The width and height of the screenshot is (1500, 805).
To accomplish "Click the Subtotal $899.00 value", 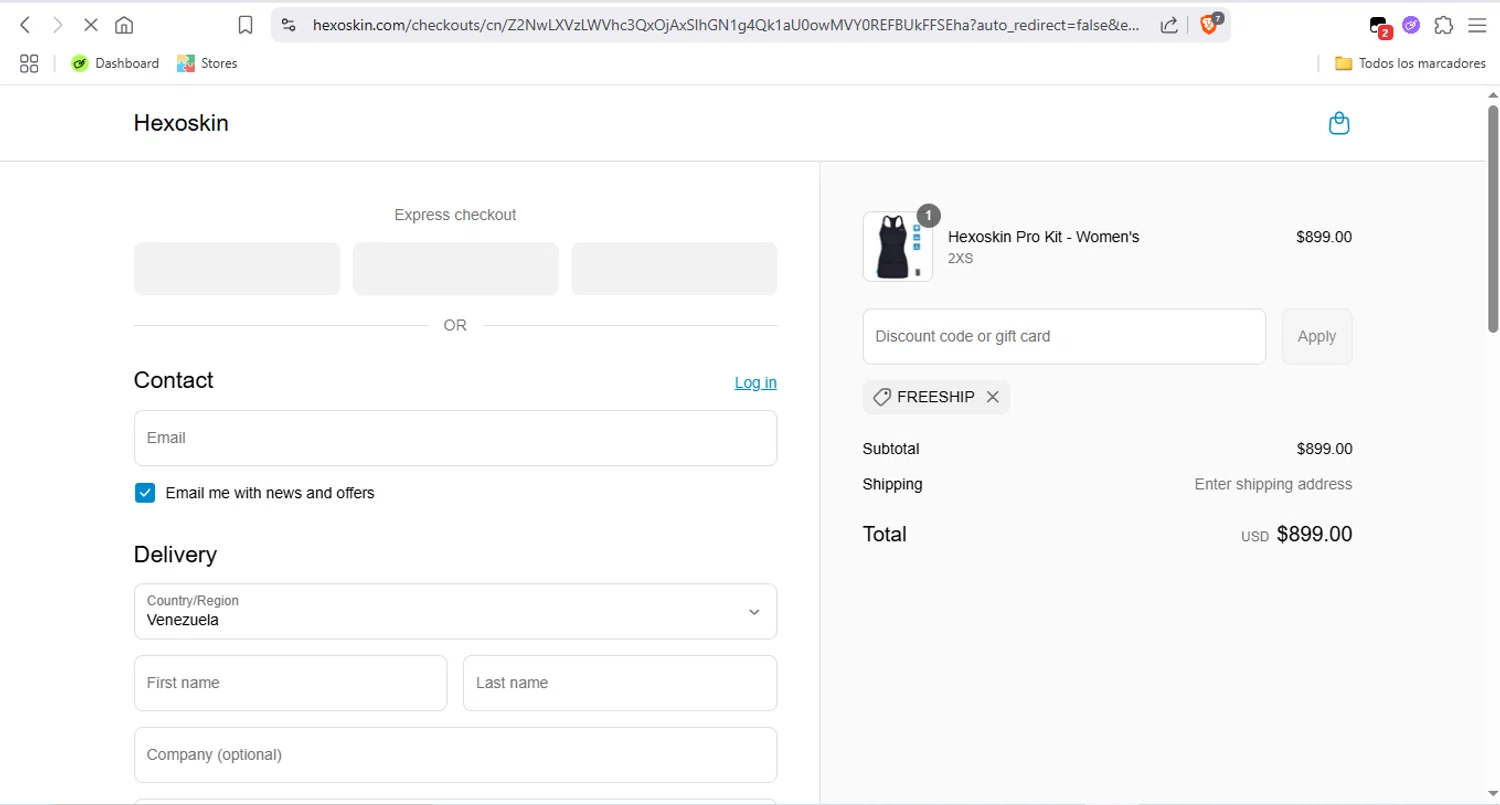I will (x=1324, y=448).
